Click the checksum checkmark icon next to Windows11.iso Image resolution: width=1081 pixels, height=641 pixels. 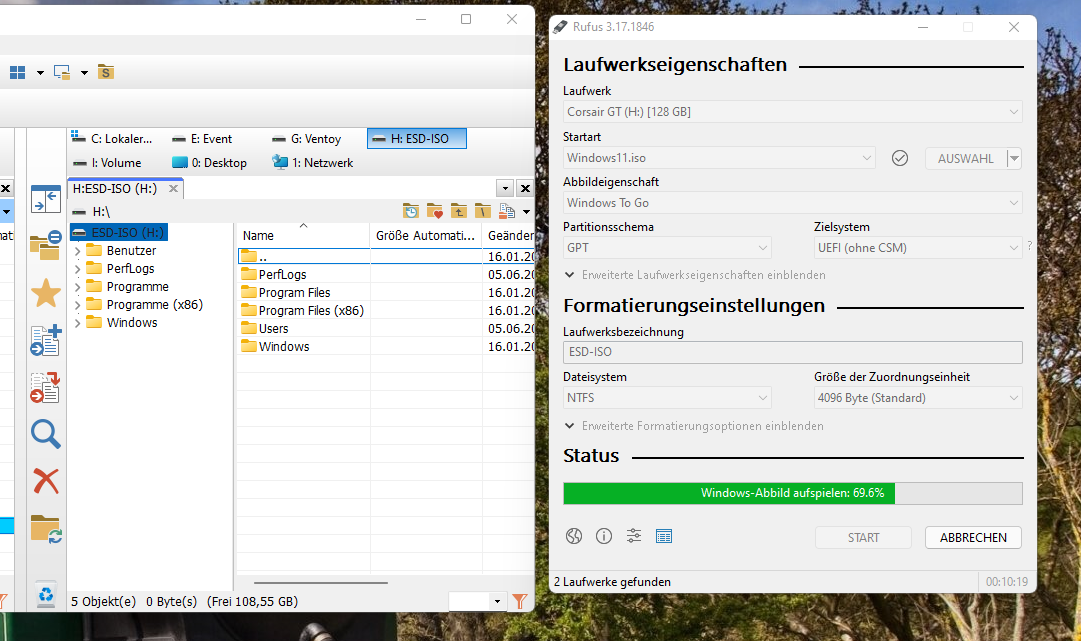pyautogui.click(x=900, y=159)
